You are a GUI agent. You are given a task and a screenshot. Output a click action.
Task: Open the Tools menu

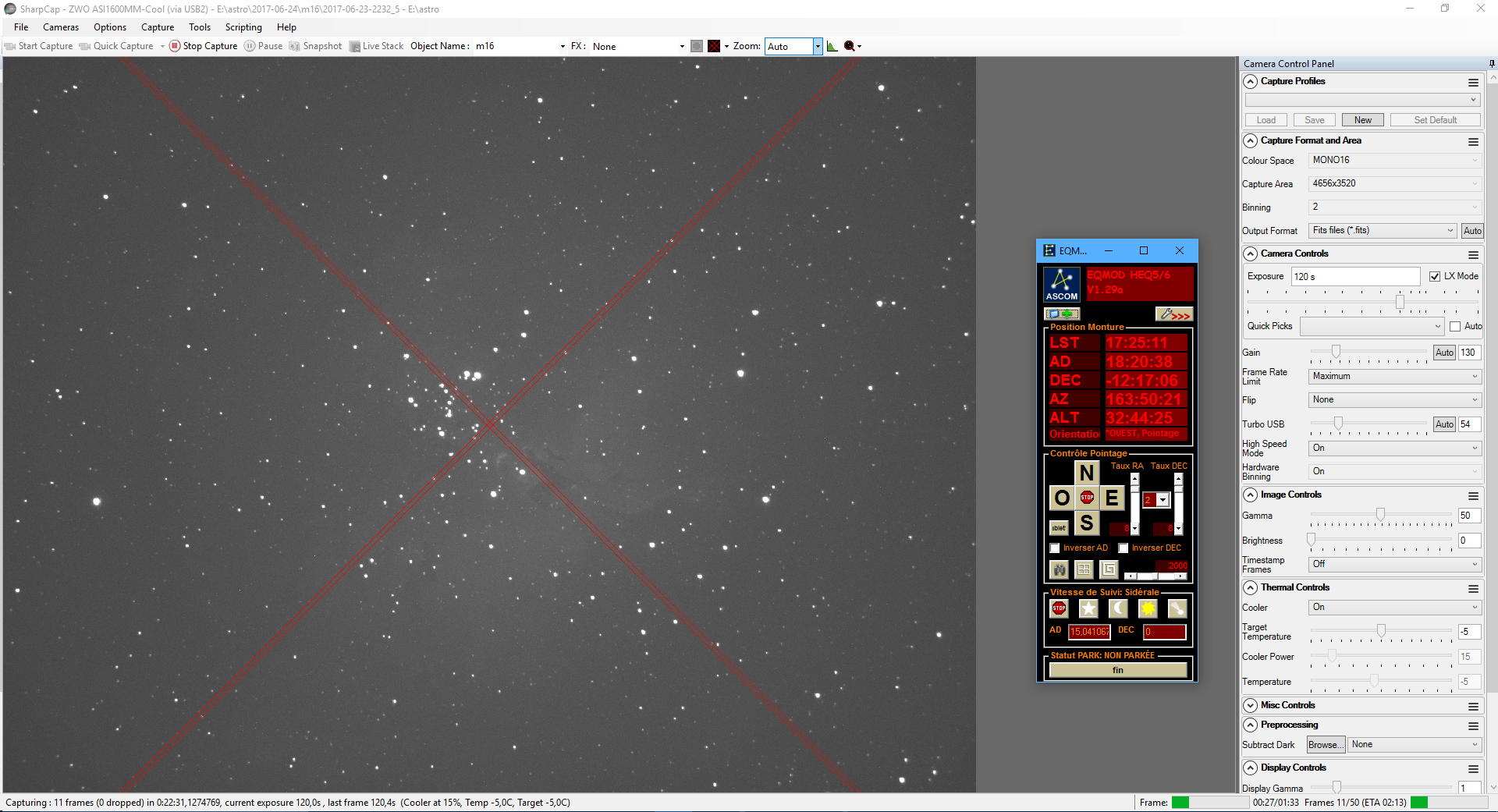[200, 27]
